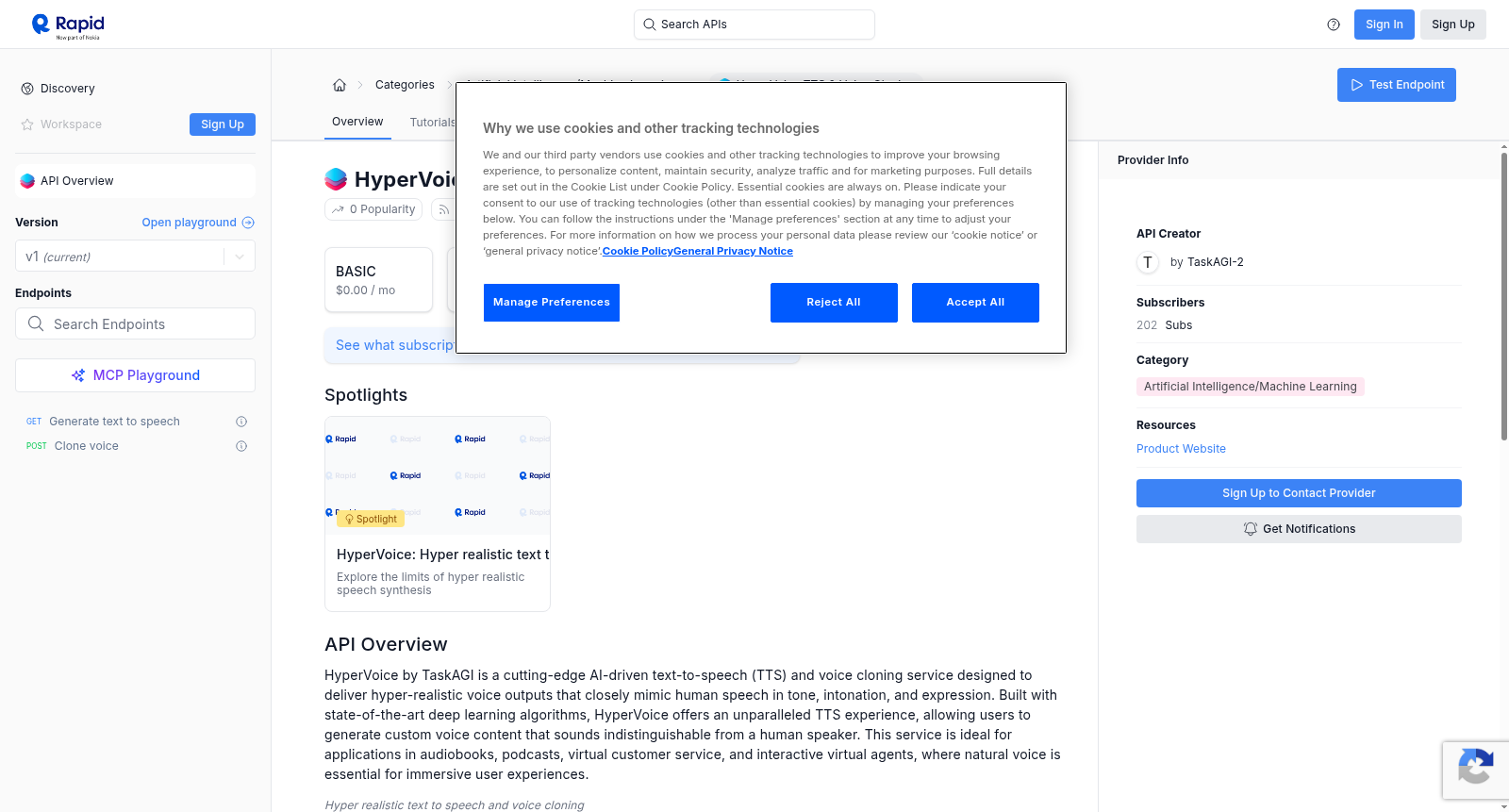The image size is (1509, 812).
Task: Open Workspace in the sidebar
Action: pyautogui.click(x=71, y=124)
